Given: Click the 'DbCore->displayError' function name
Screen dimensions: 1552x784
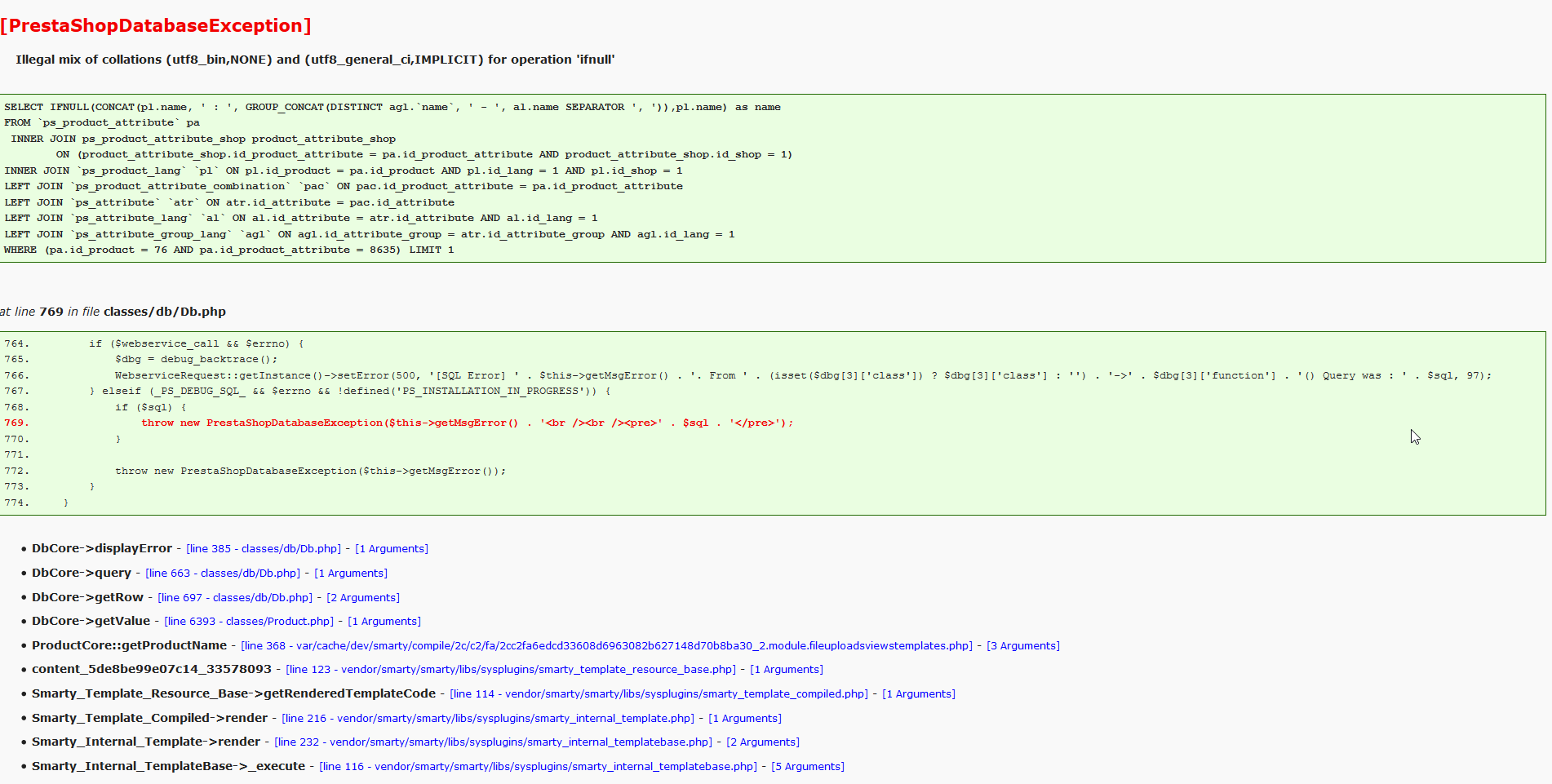Looking at the screenshot, I should (x=102, y=549).
